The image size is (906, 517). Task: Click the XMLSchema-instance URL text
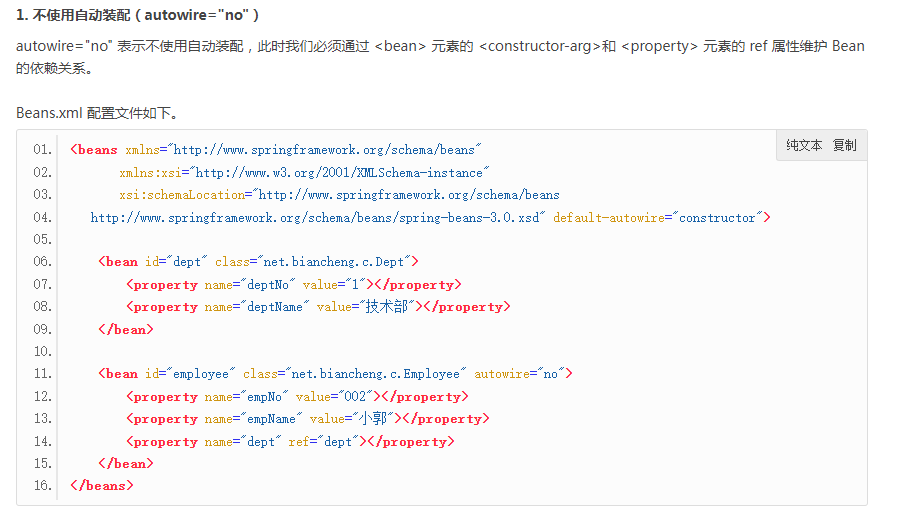342,173
